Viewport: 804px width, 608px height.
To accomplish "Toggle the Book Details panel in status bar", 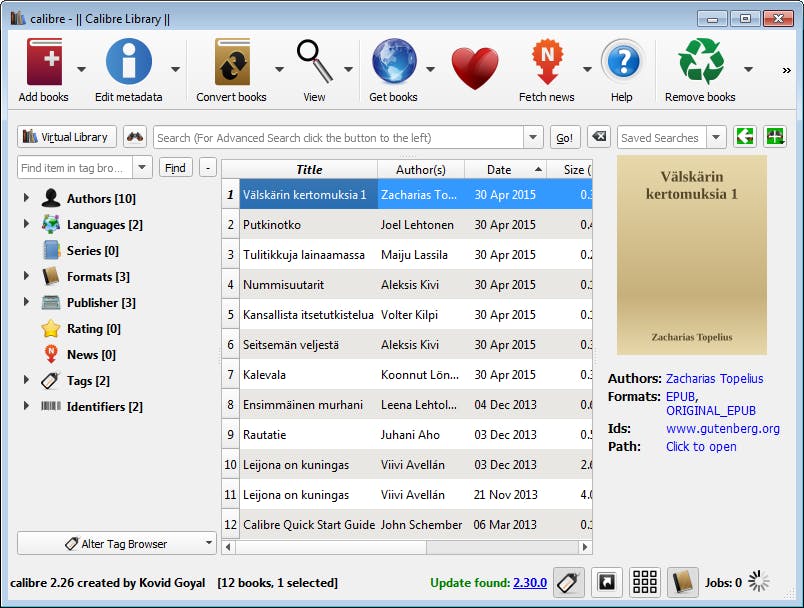I will (682, 582).
